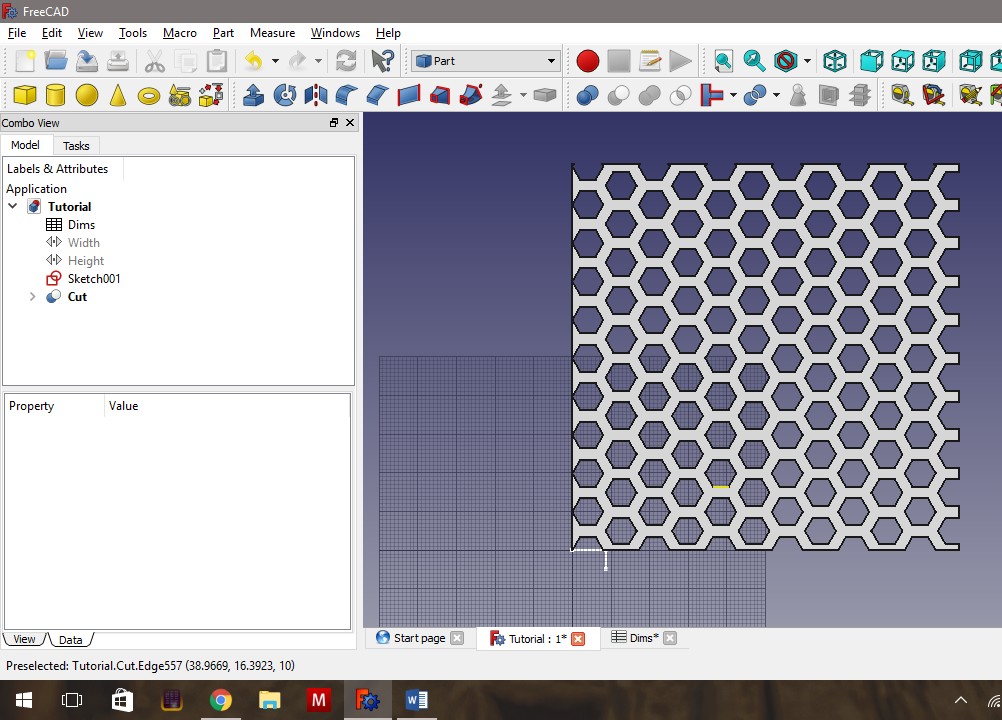Open Chrome from the taskbar

click(221, 700)
